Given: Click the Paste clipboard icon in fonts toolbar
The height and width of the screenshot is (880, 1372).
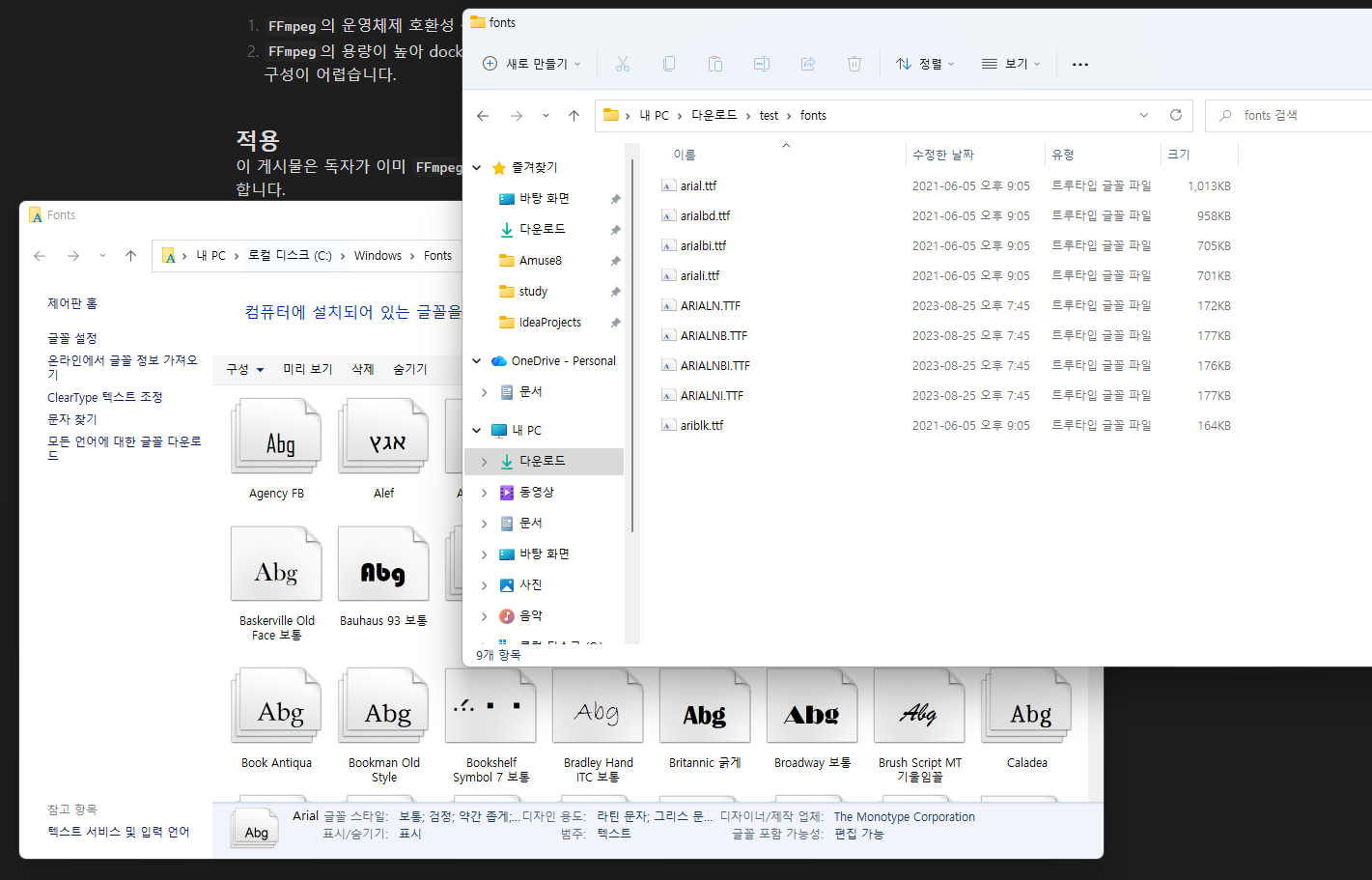Looking at the screenshot, I should tap(715, 64).
